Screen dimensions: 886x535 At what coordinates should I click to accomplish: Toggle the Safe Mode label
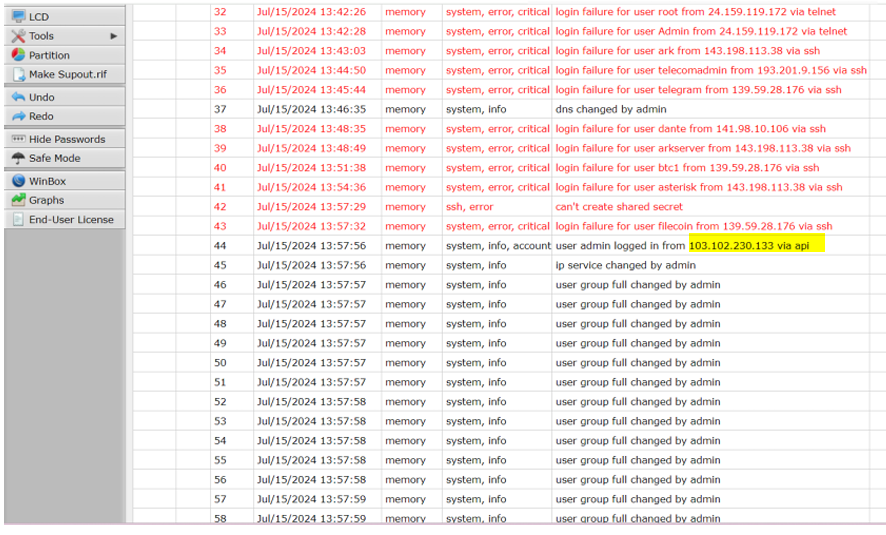(x=55, y=158)
